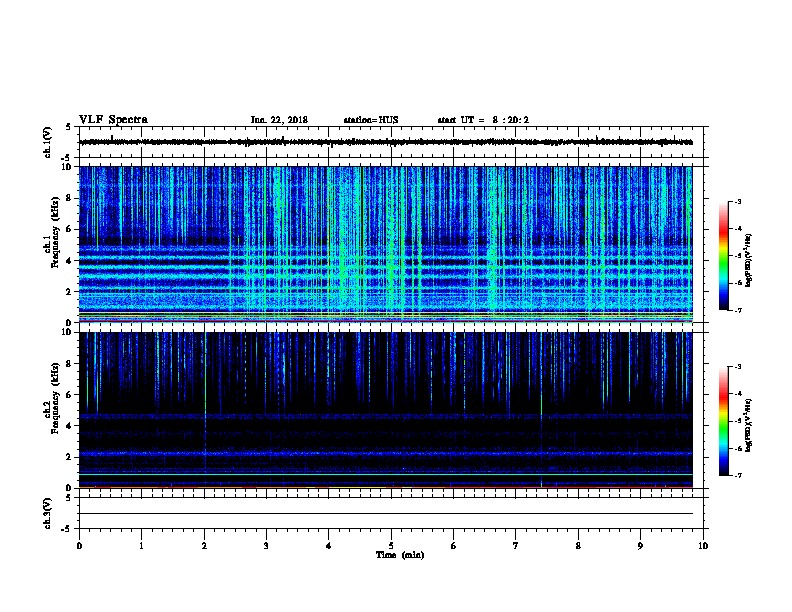Click the "-3" label on ch.1 color scale
This screenshot has width=792, height=612.
point(737,202)
